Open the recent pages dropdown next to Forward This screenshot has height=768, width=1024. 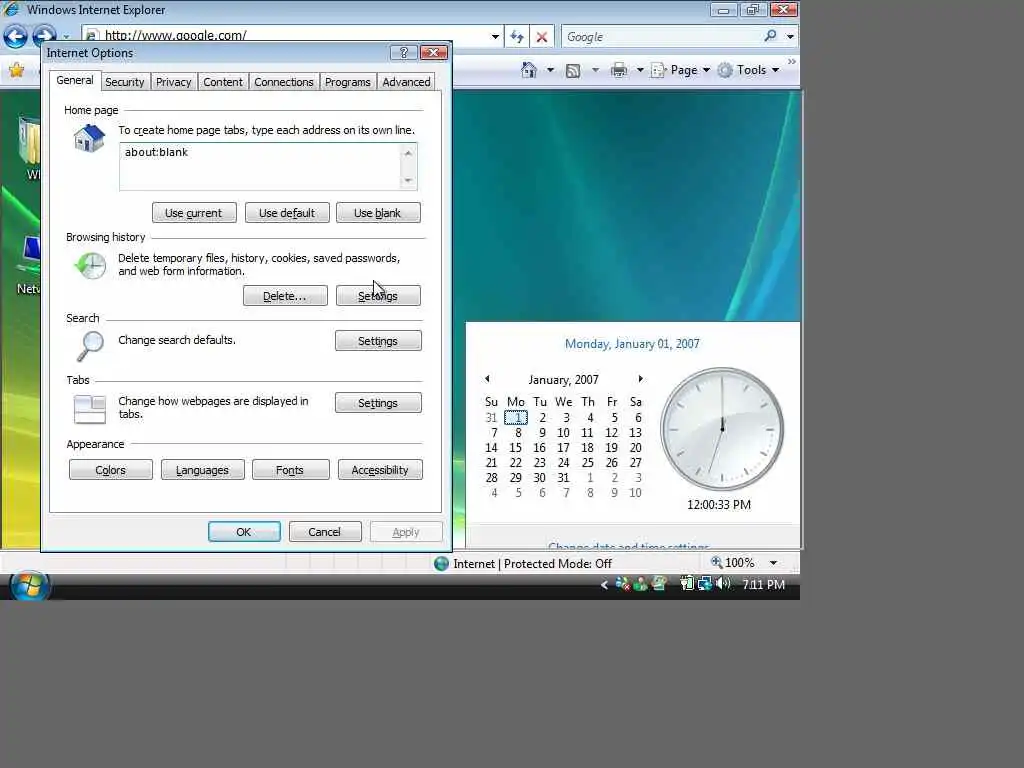[66, 37]
